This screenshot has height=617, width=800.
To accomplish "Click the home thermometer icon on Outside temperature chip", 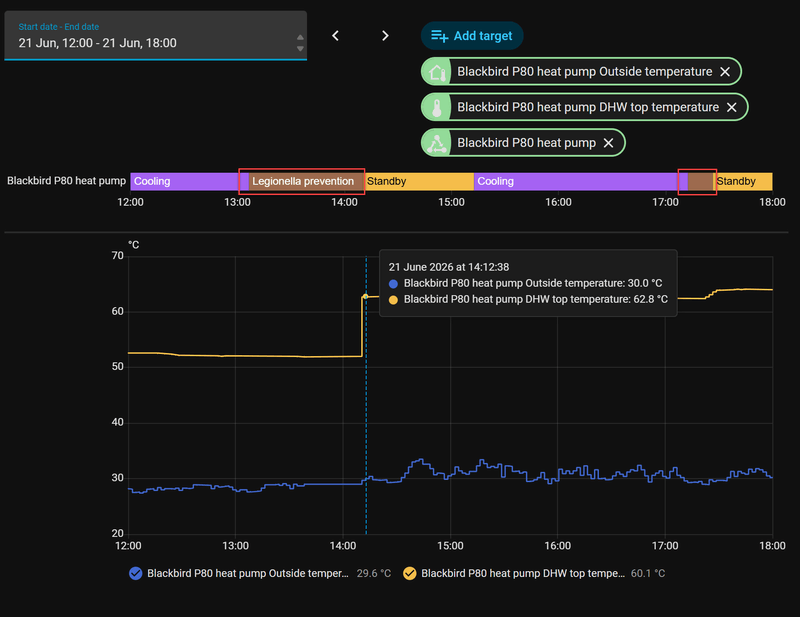I will [x=437, y=72].
